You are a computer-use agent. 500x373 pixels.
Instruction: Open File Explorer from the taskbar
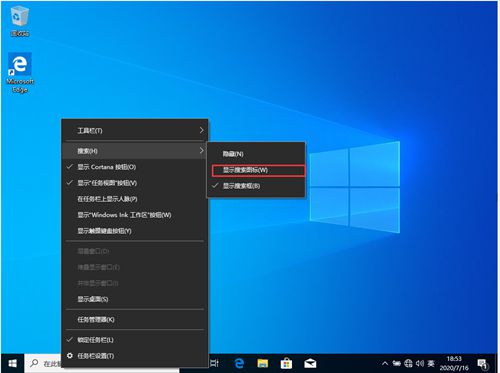(263, 363)
